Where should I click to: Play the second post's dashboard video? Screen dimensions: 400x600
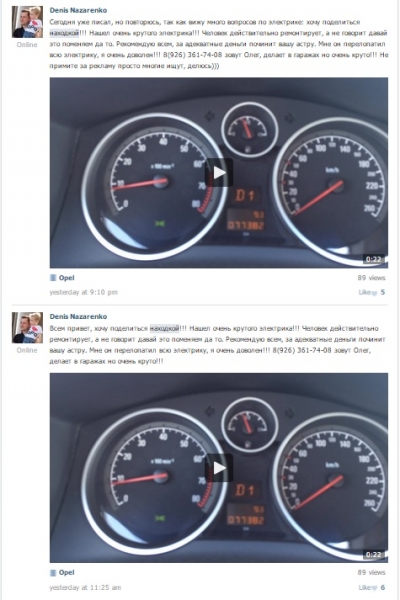[x=219, y=468]
